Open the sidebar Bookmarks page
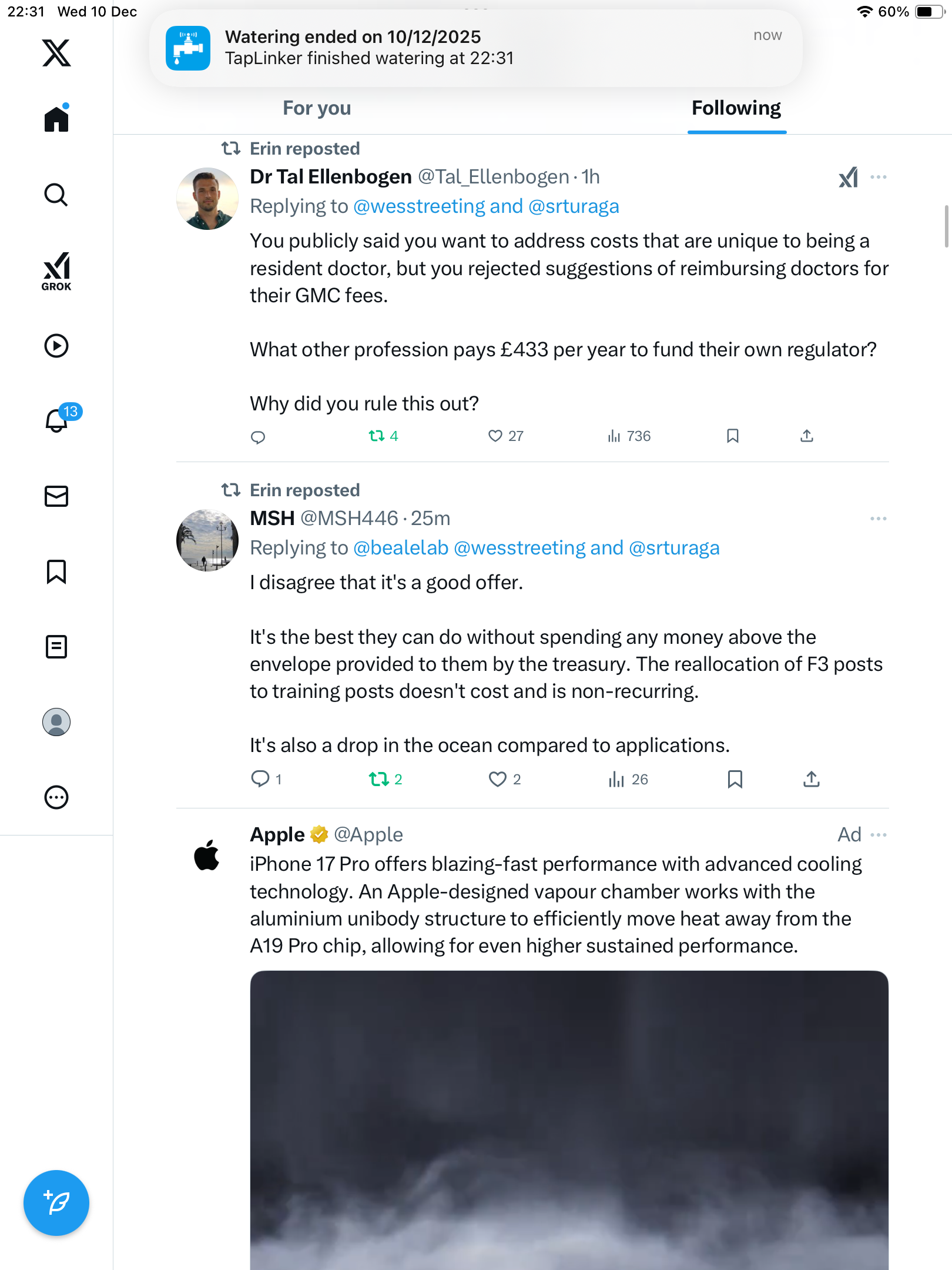The height and width of the screenshot is (1270, 952). pos(56,571)
